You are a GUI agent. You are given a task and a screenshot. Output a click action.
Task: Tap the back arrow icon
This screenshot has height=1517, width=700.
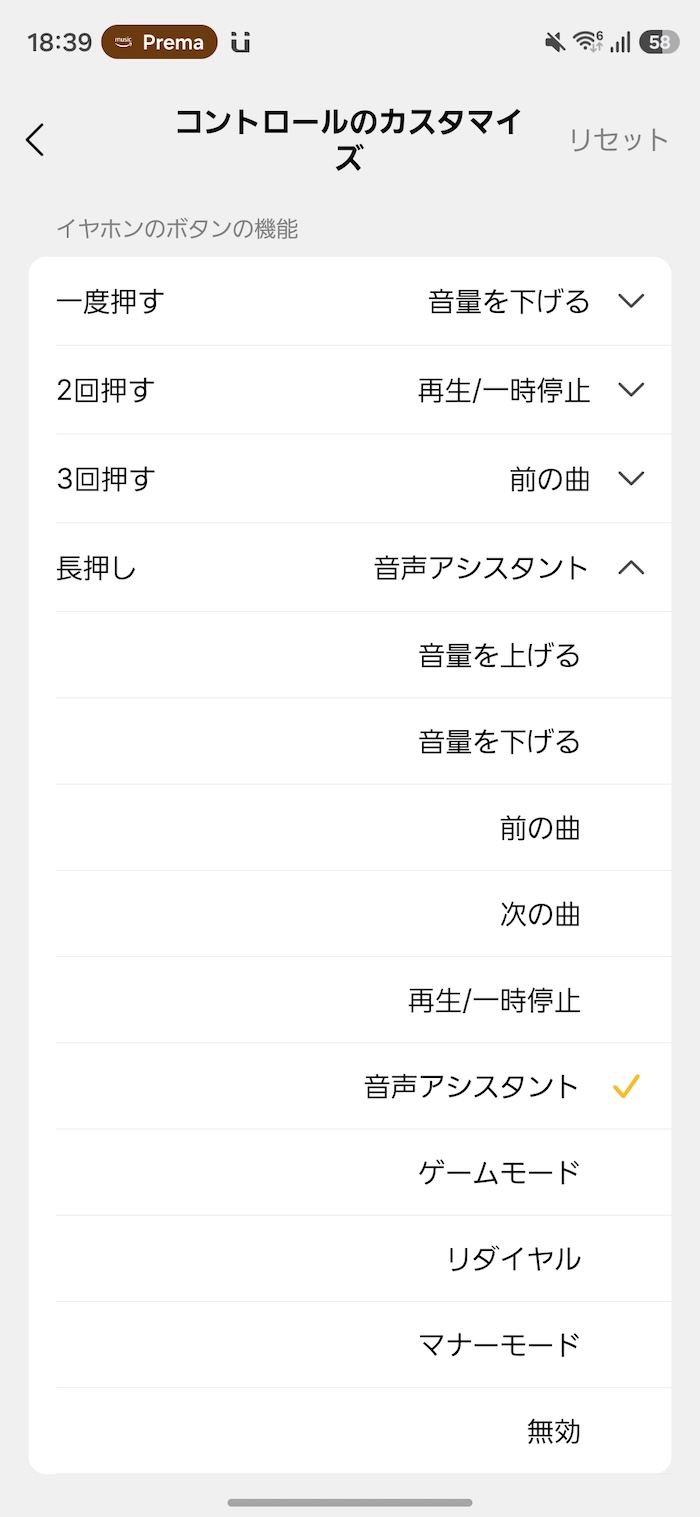pos(36,139)
